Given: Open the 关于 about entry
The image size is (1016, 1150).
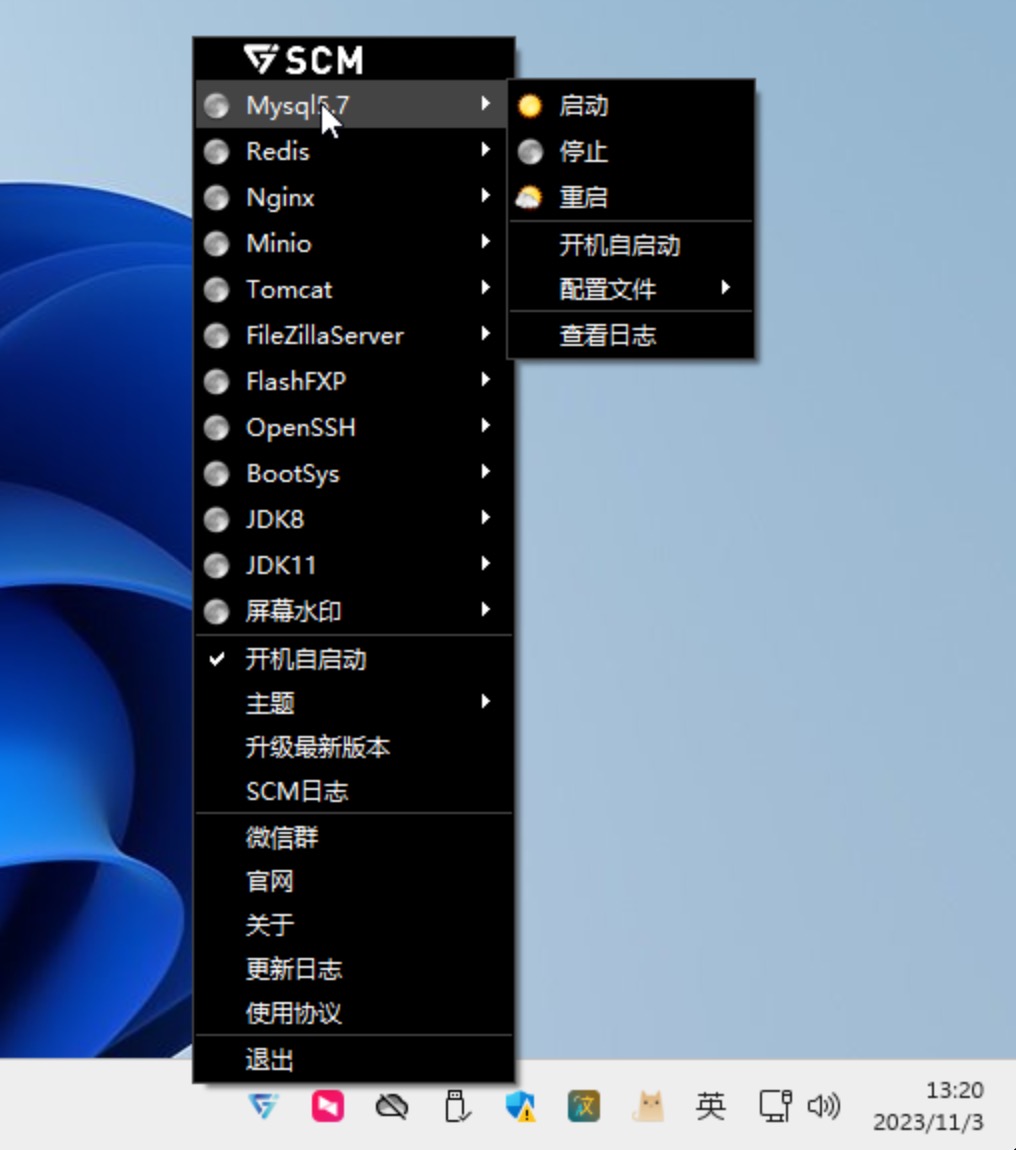Looking at the screenshot, I should click(354, 925).
